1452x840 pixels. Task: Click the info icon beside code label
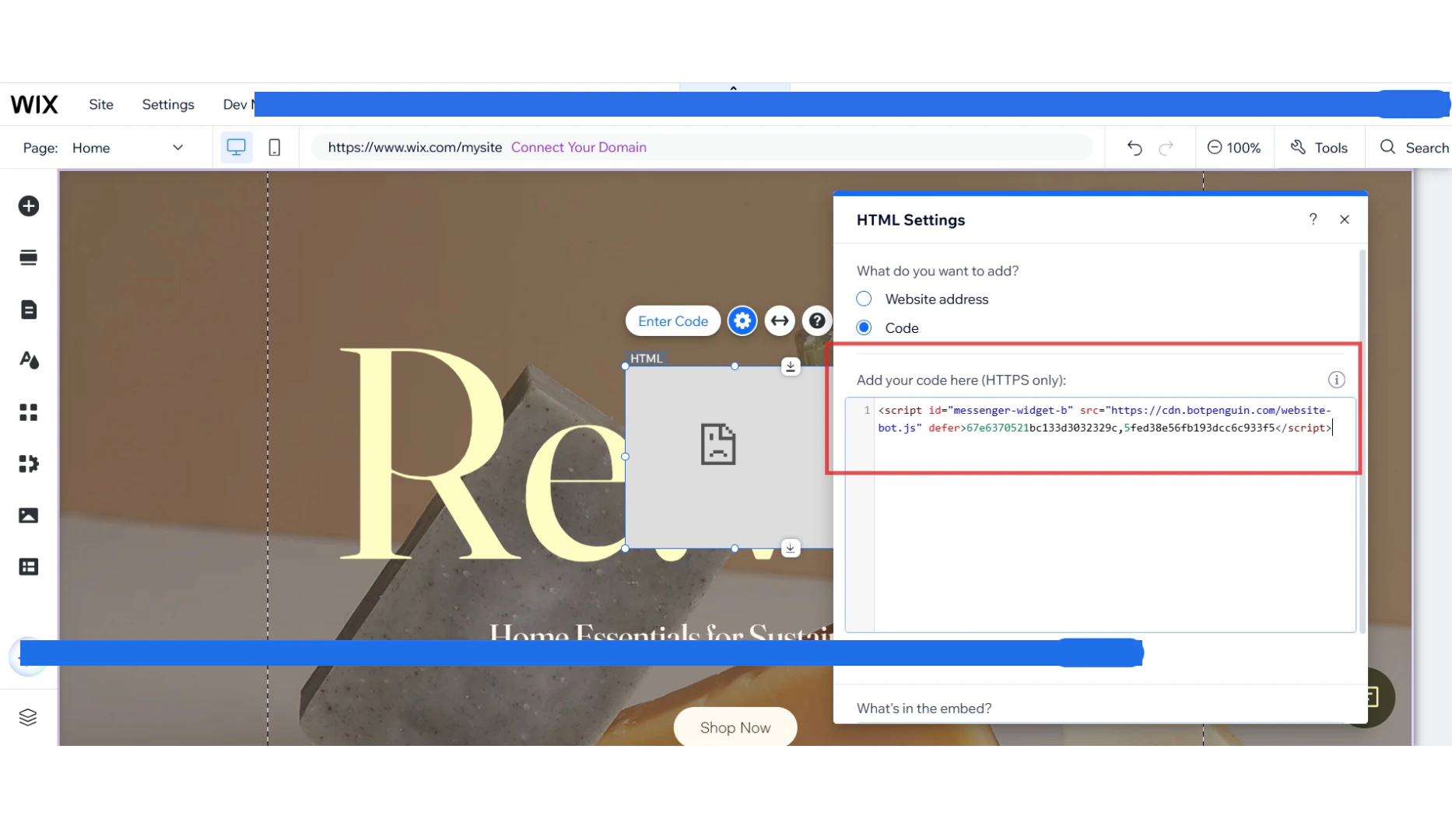click(x=1336, y=380)
